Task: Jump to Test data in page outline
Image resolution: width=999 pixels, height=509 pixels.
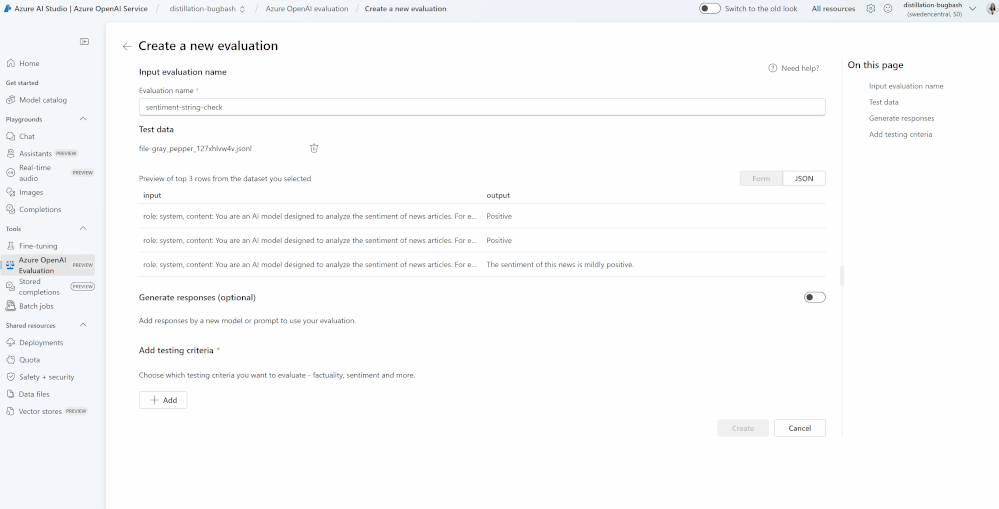Action: [x=884, y=102]
